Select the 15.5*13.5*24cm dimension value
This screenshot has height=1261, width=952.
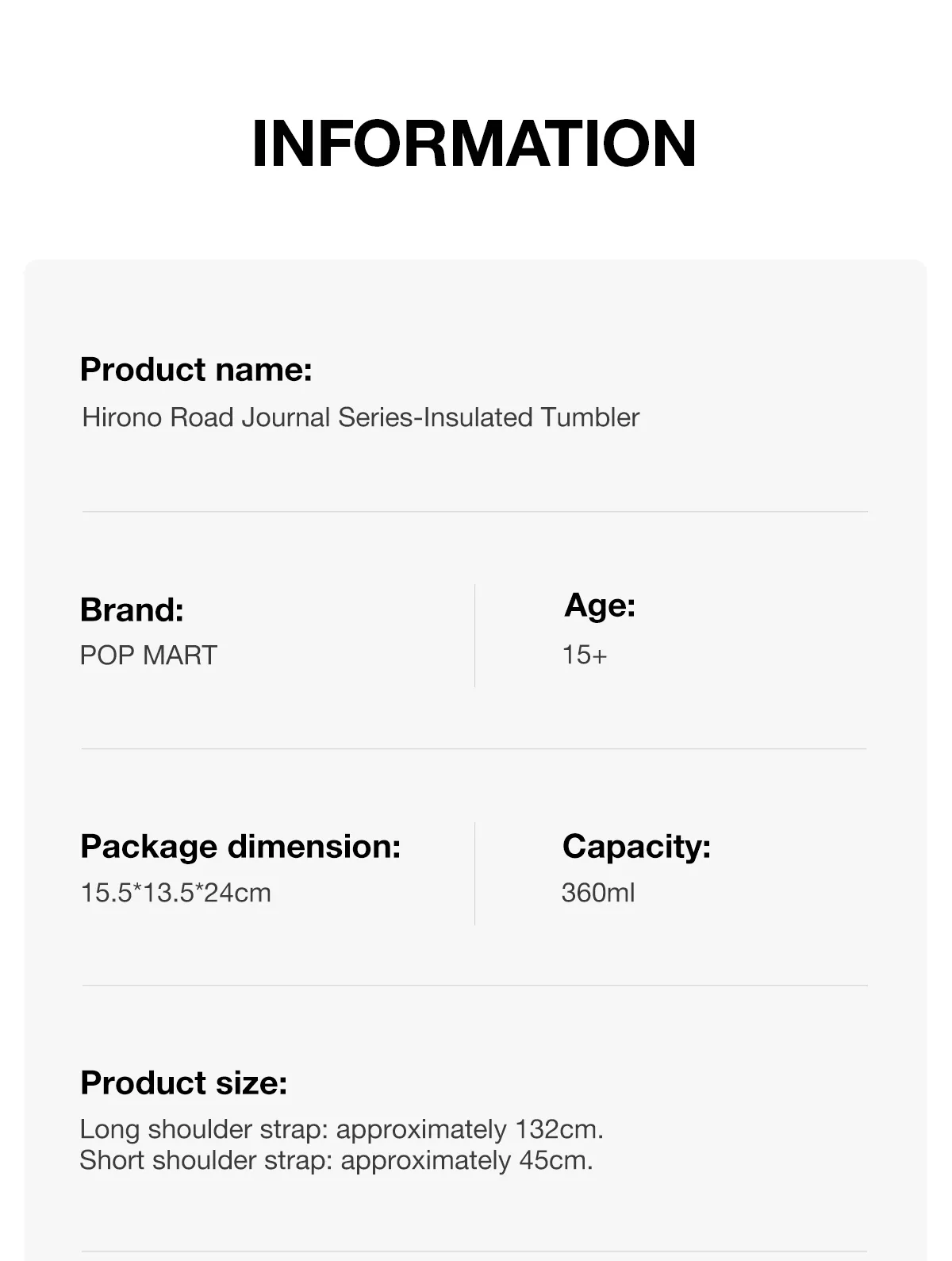[x=175, y=893]
